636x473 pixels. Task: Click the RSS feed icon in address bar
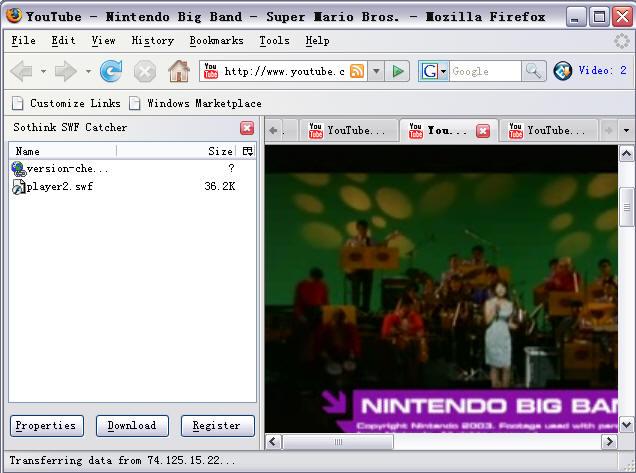[x=357, y=71]
